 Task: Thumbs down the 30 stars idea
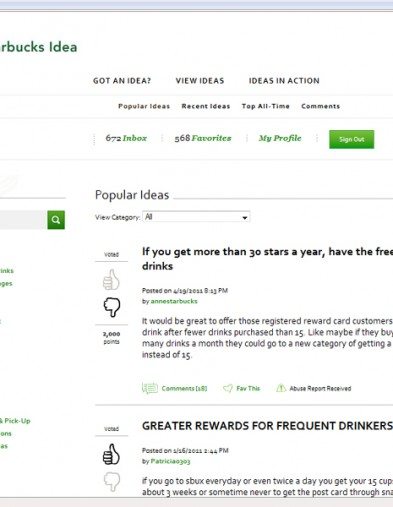112,307
